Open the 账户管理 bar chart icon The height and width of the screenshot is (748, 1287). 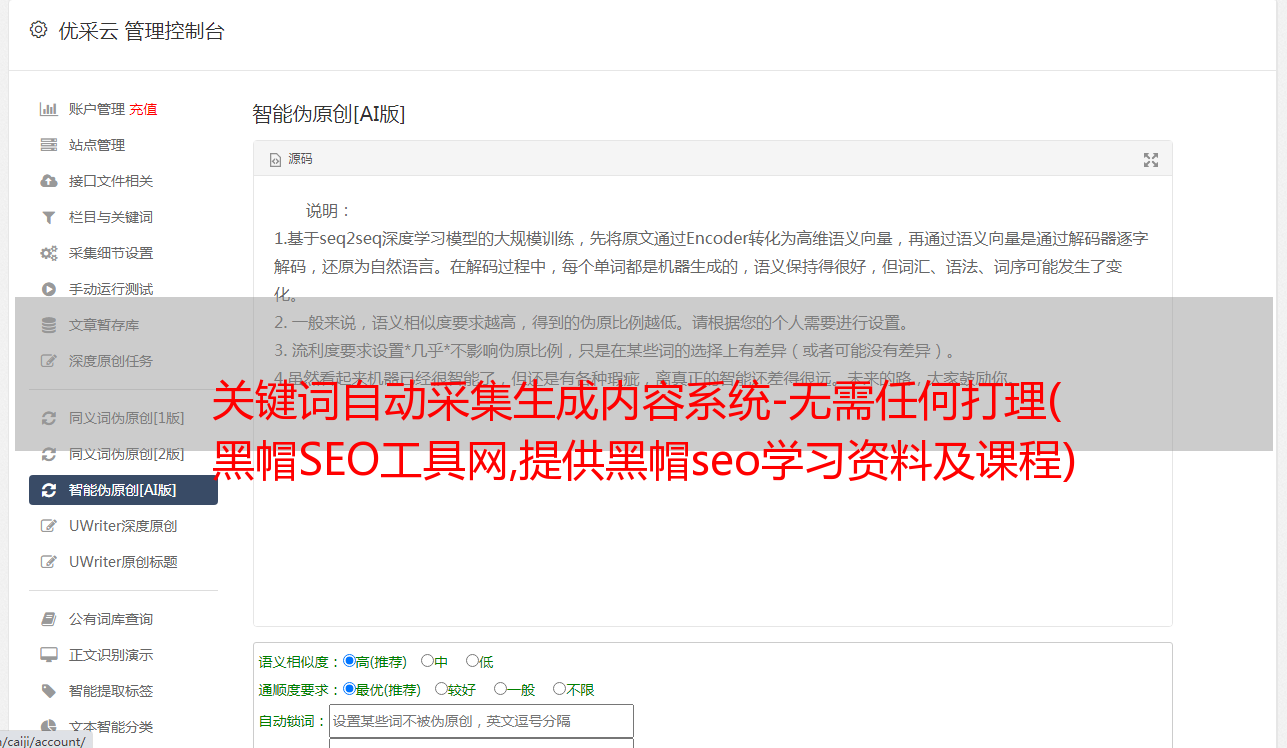pos(48,109)
